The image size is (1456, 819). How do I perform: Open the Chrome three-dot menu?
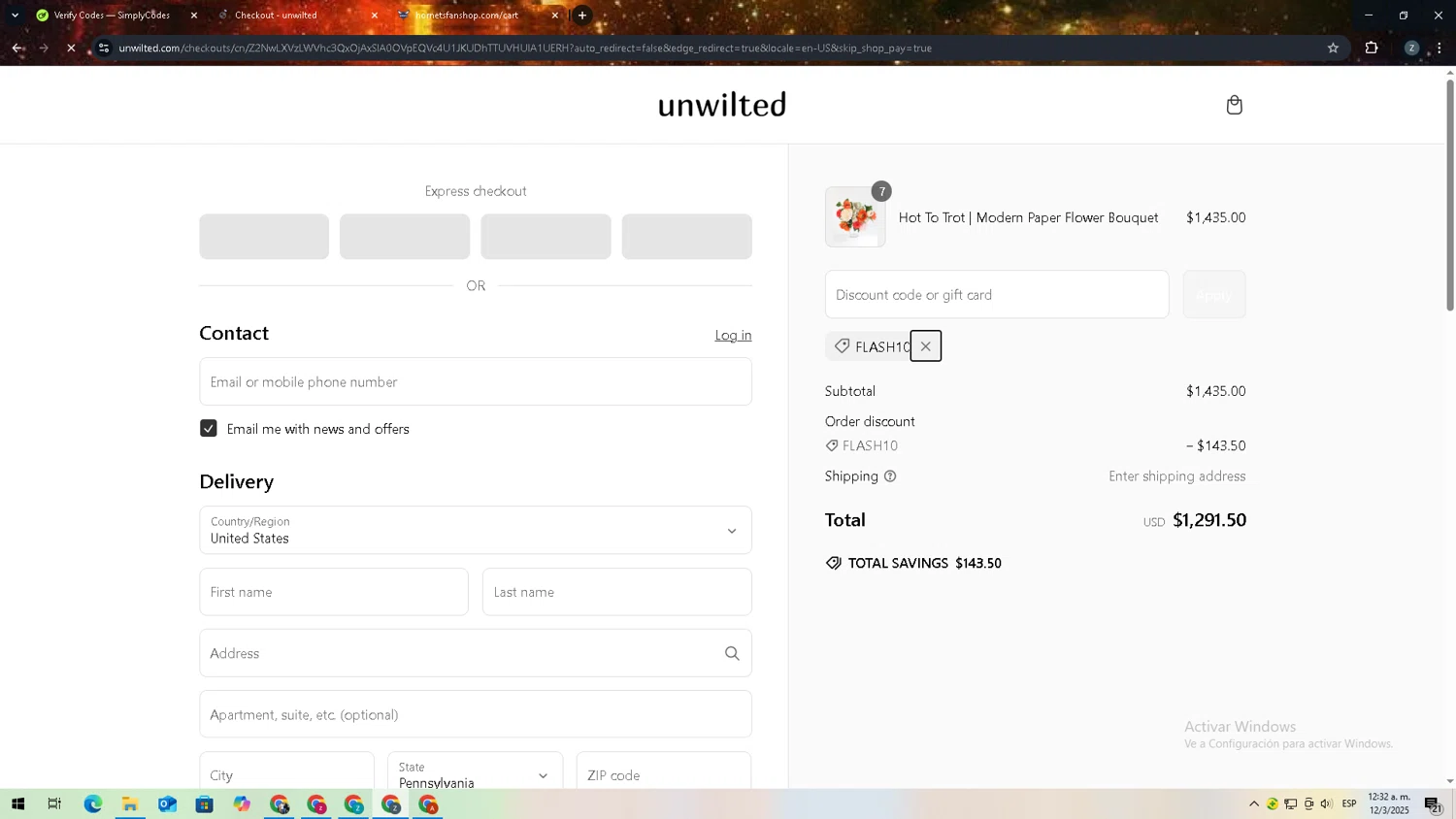click(1439, 48)
